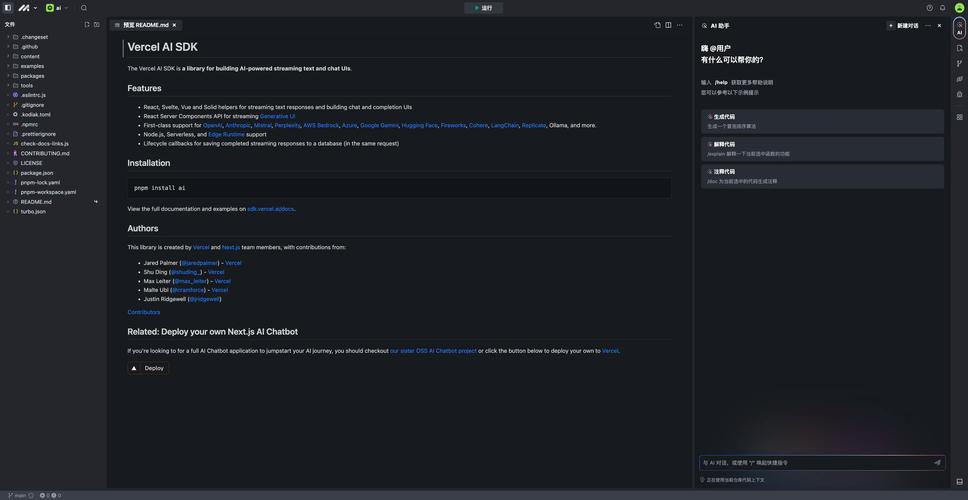Open package.json file
Screen dimensions: 968x500
coord(53,173)
